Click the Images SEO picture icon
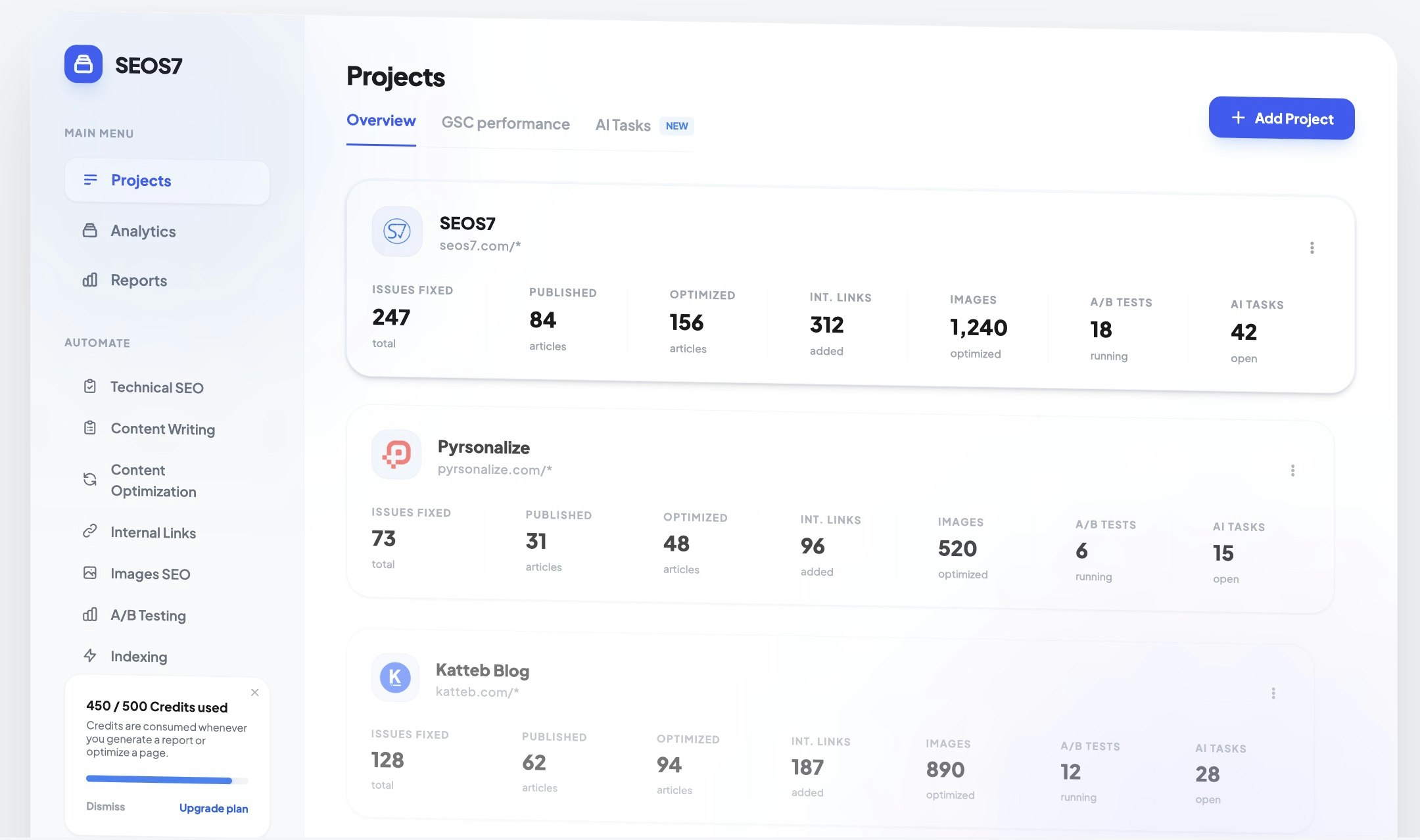The image size is (1420, 840). coord(91,573)
